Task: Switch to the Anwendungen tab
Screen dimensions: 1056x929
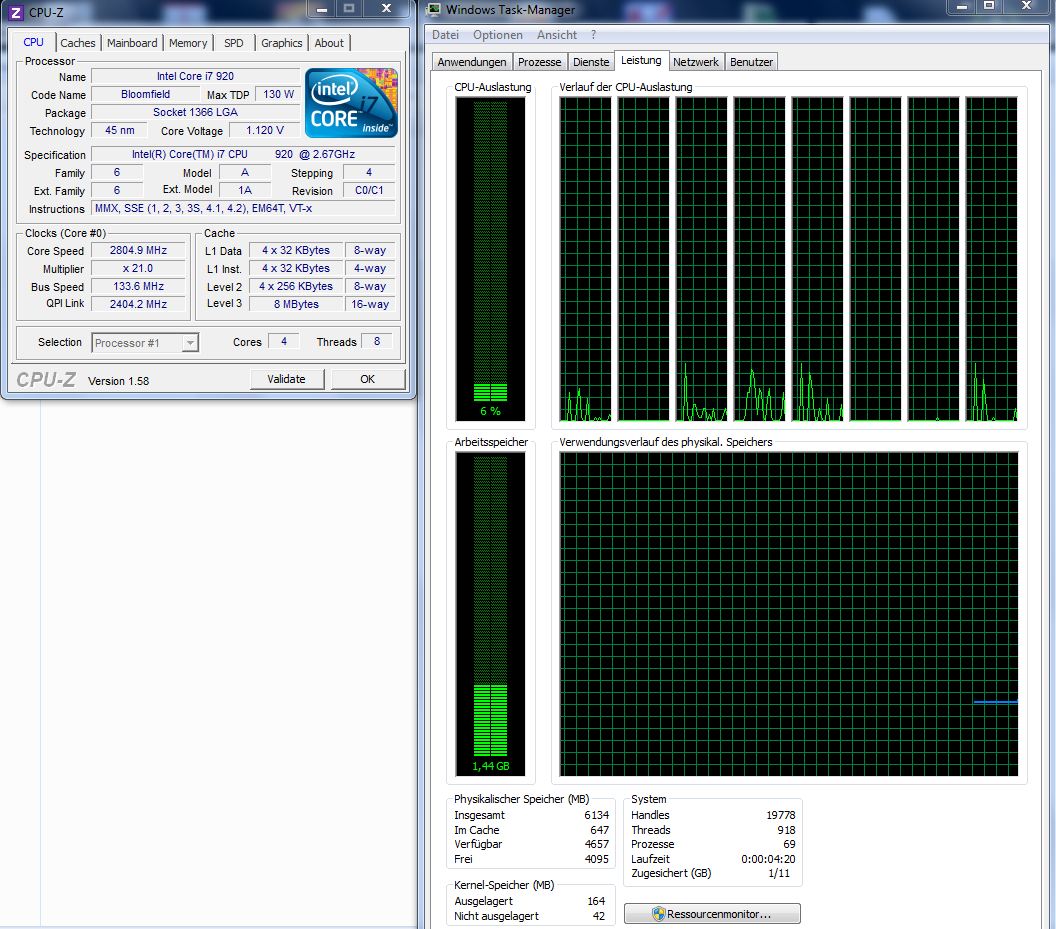Action: [471, 62]
